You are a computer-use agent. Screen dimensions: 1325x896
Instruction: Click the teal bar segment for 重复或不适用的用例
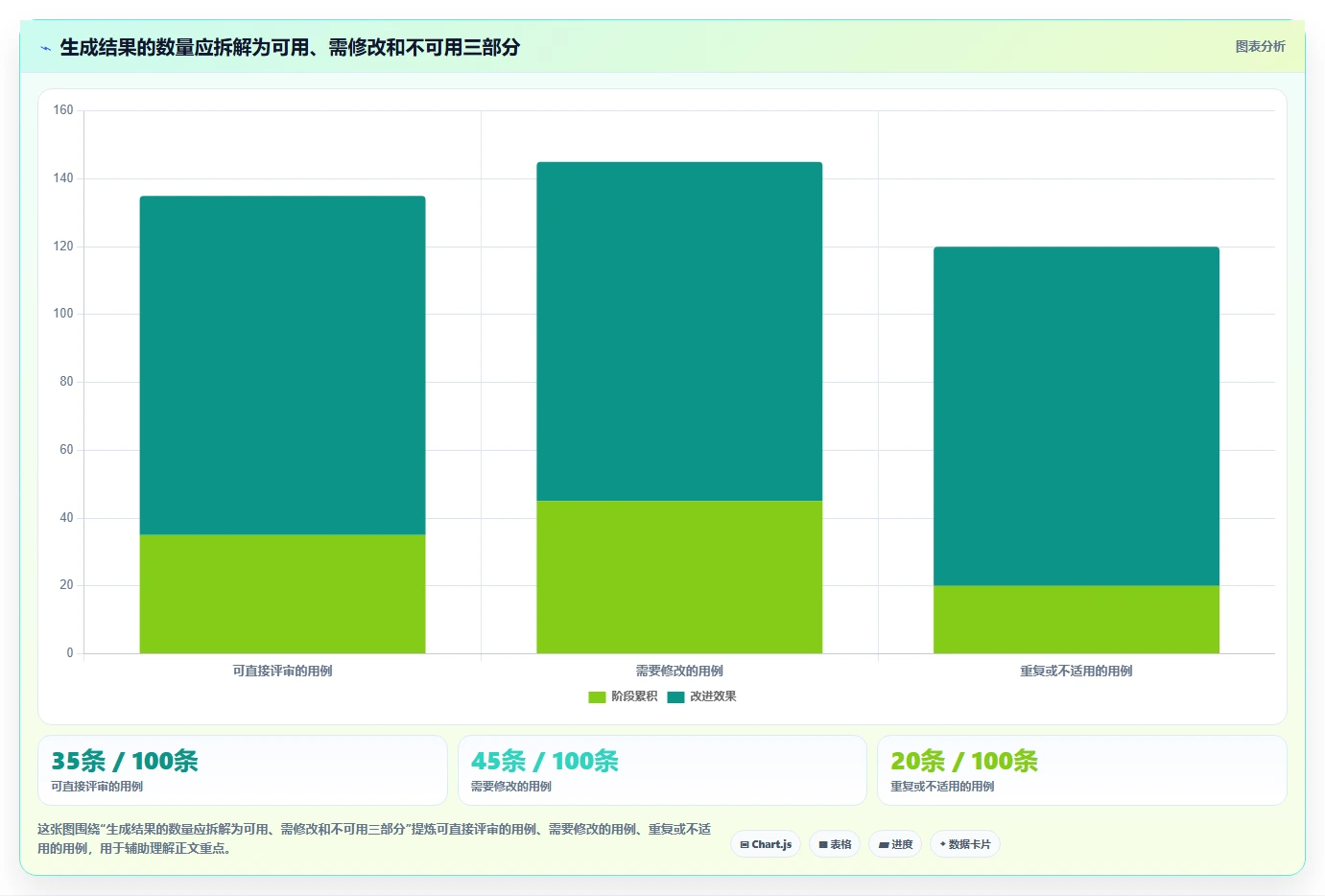pyautogui.click(x=1077, y=416)
